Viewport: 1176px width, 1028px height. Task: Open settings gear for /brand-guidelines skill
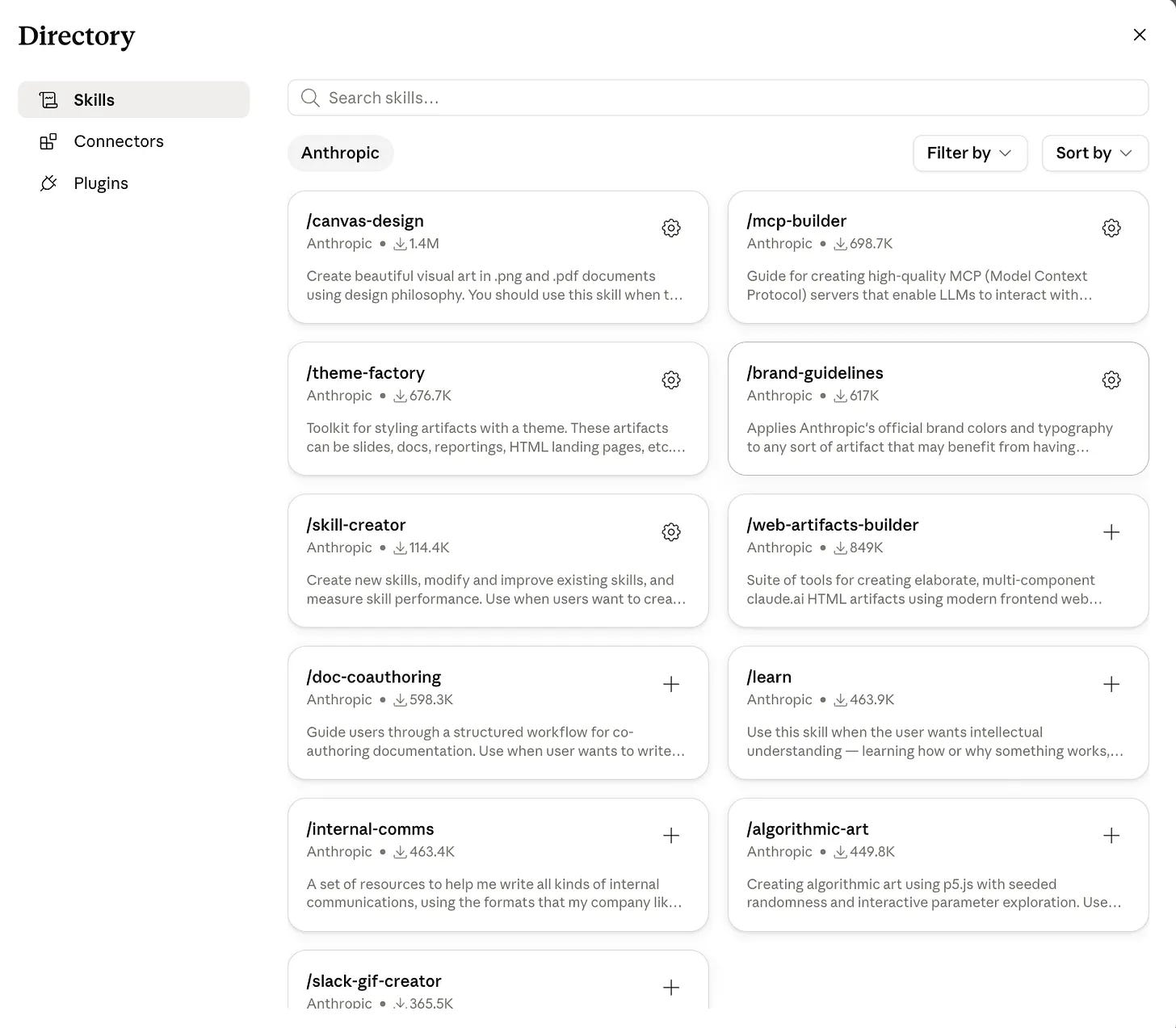click(x=1111, y=380)
